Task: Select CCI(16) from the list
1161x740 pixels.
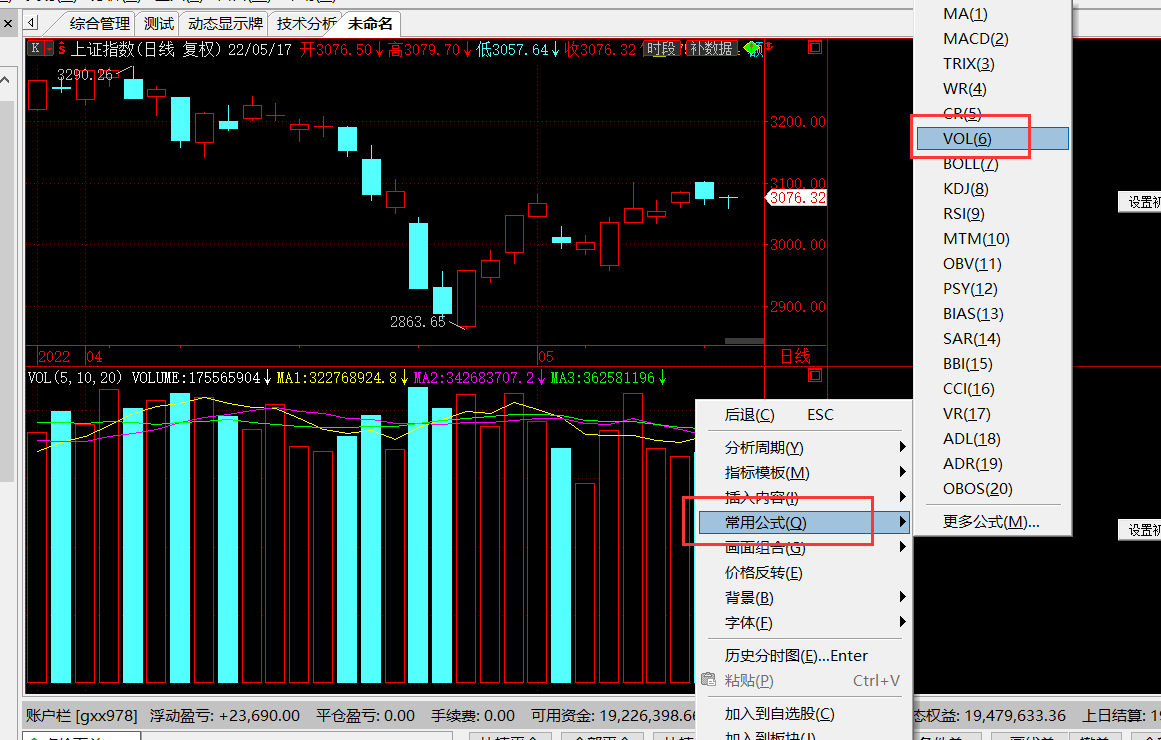Action: [992, 389]
